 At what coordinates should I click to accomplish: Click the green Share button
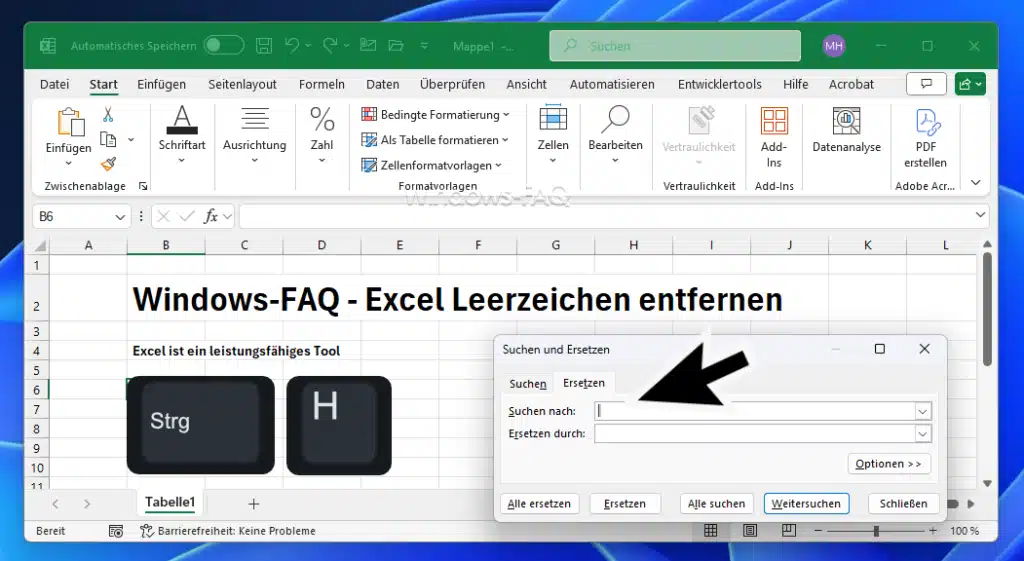click(x=970, y=84)
